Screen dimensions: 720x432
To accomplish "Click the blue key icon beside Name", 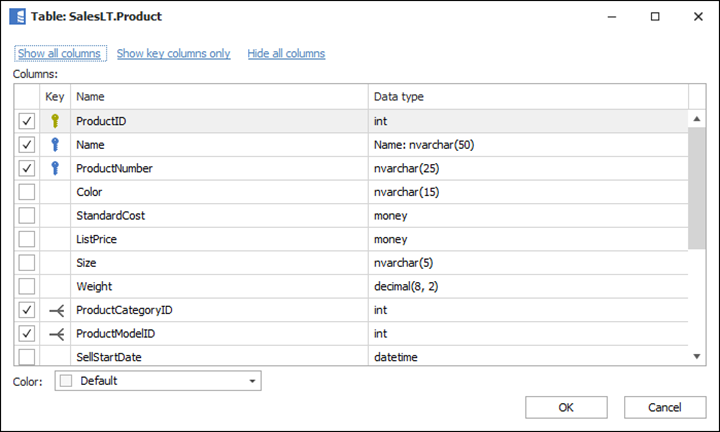I will [56, 145].
